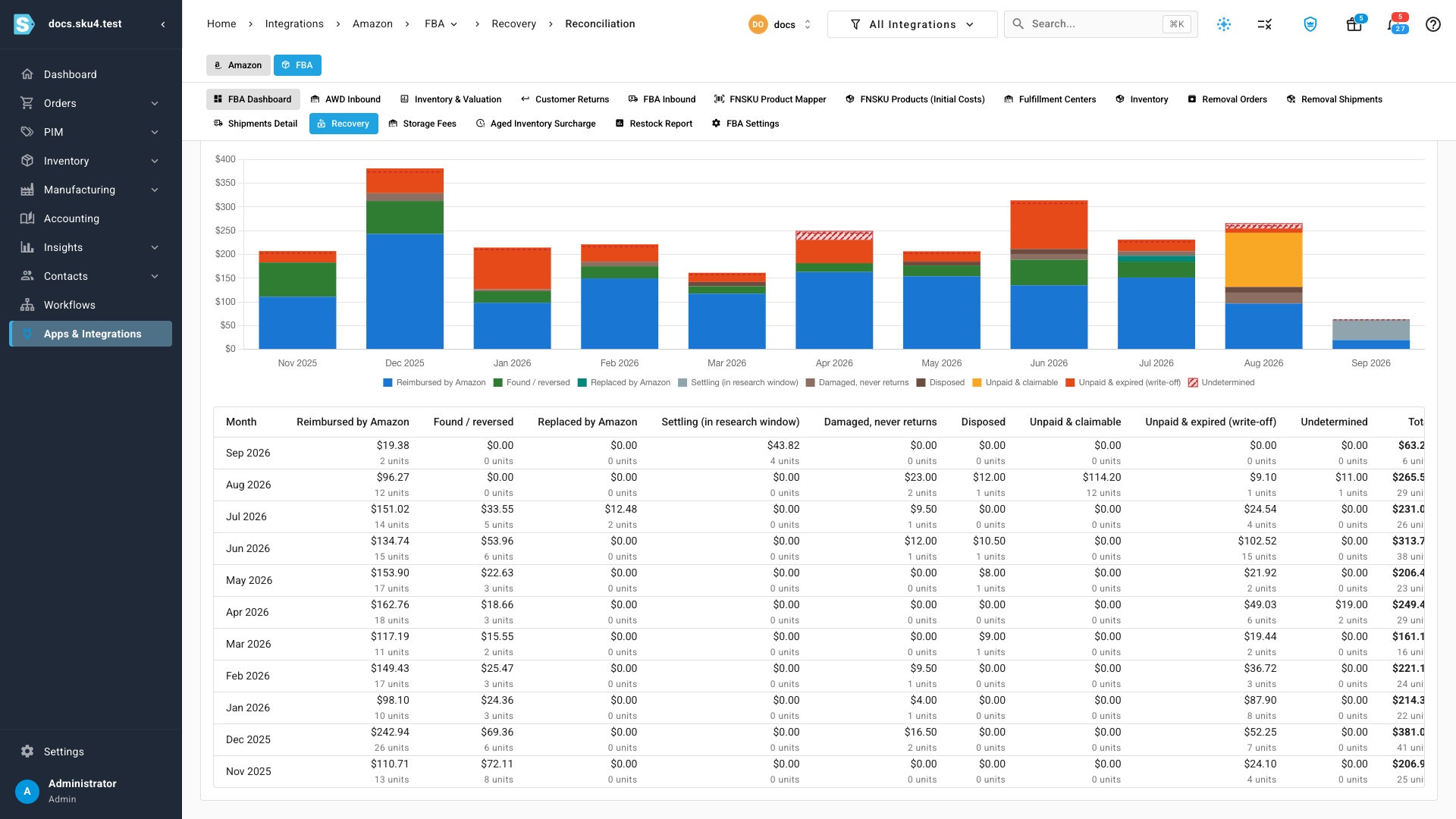The width and height of the screenshot is (1456, 819).
Task: Click the S logo icon
Action: coord(24,24)
